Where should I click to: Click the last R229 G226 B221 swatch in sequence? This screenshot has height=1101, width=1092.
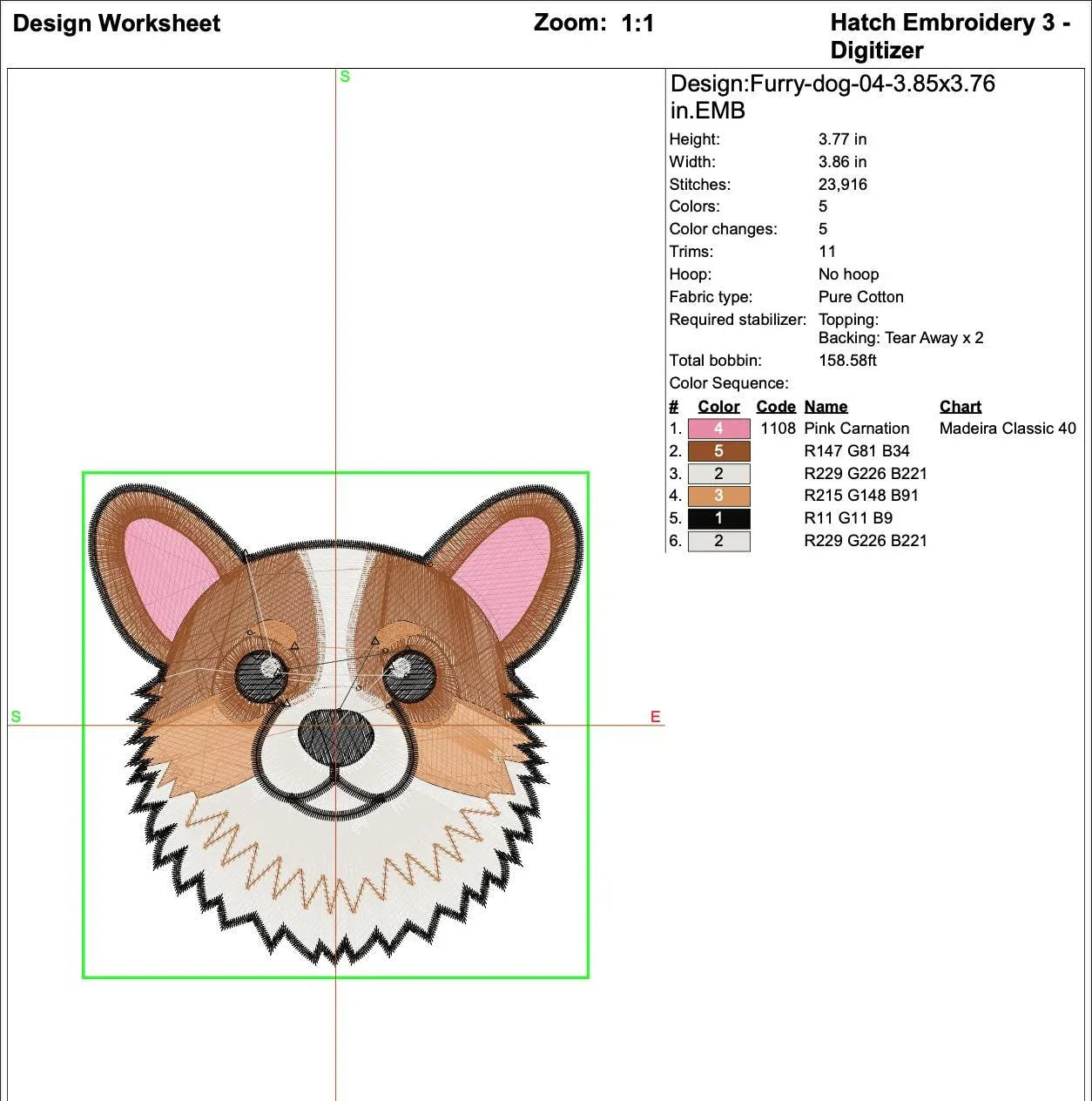click(717, 540)
